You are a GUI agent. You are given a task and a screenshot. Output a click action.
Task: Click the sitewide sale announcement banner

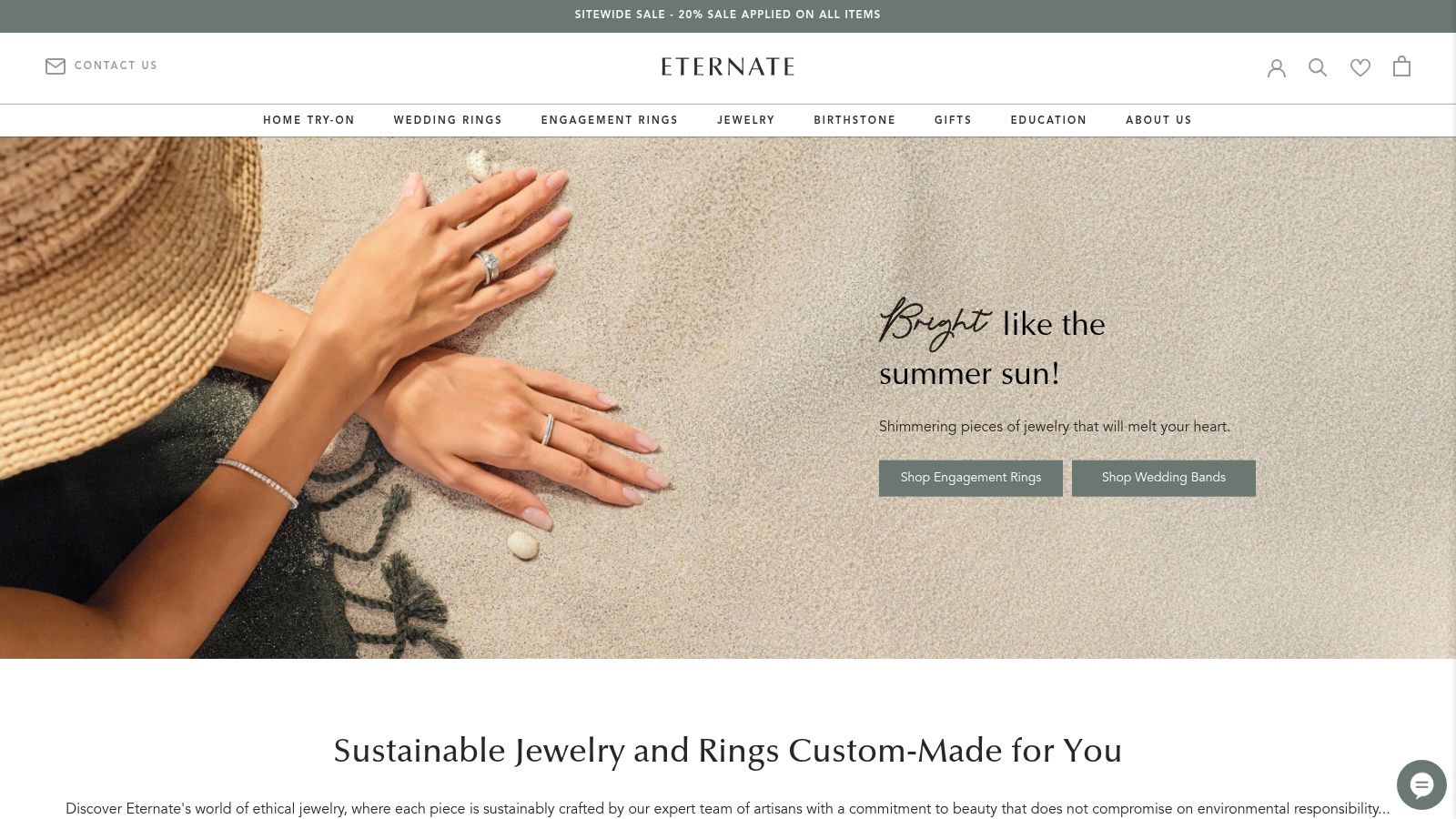[728, 15]
